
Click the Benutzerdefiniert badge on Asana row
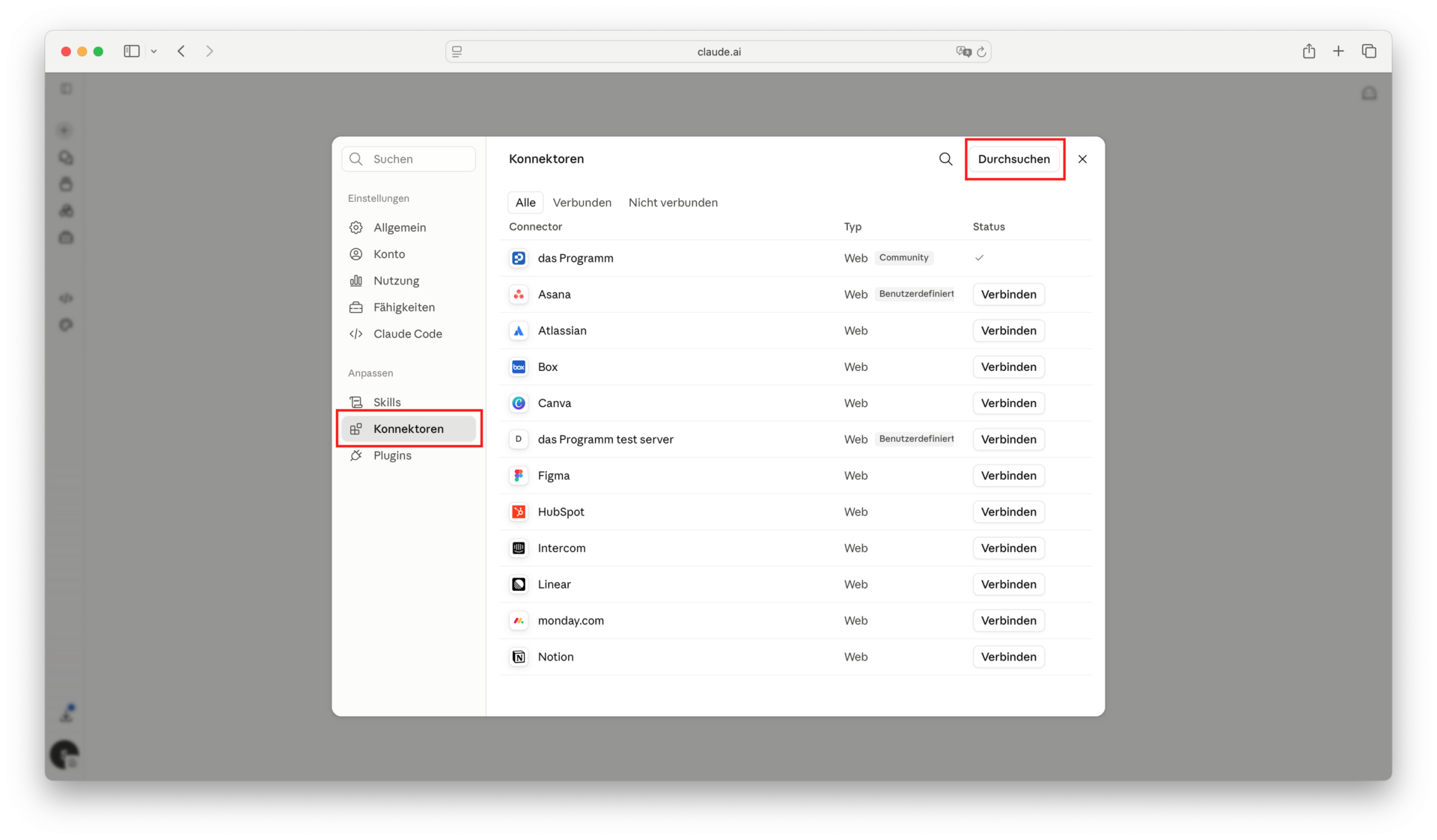[x=916, y=294]
